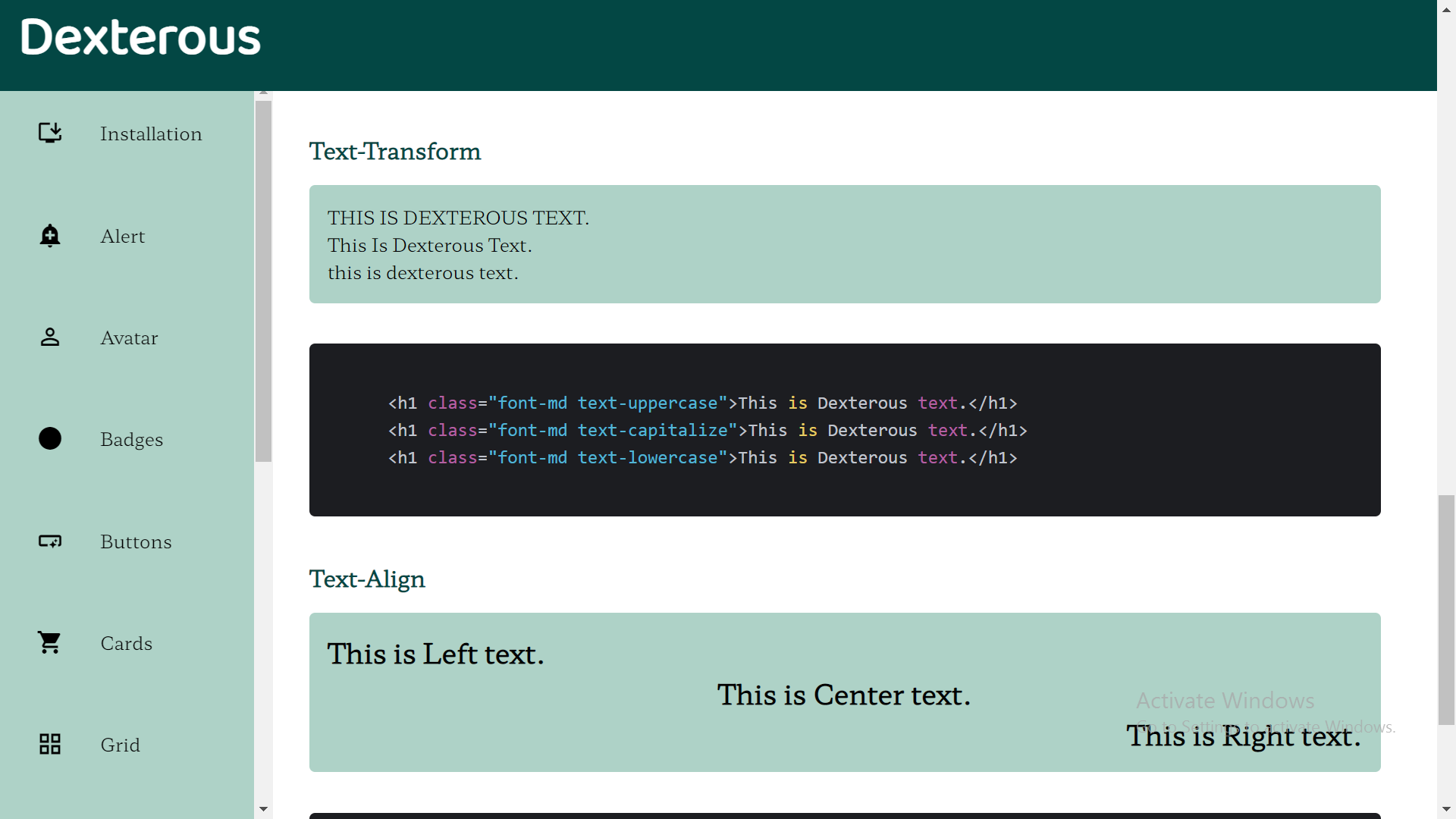This screenshot has width=1456, height=819.
Task: Click 'This is Right text.' example
Action: point(1244,736)
